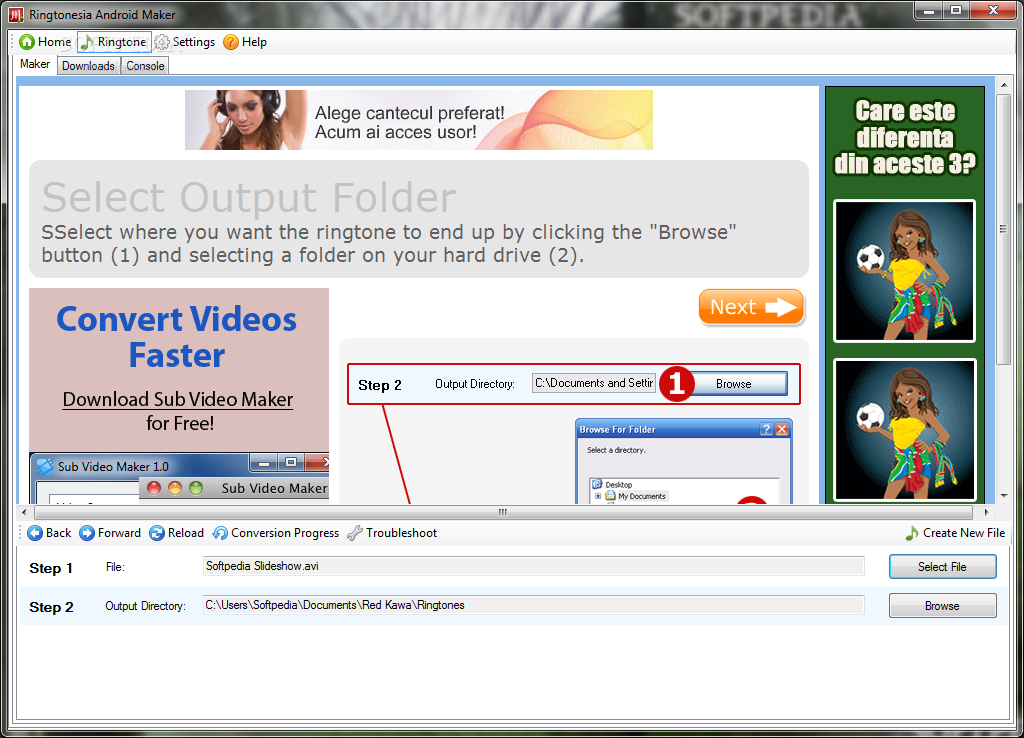
Task: Click the Forward navigation label
Action: (119, 533)
